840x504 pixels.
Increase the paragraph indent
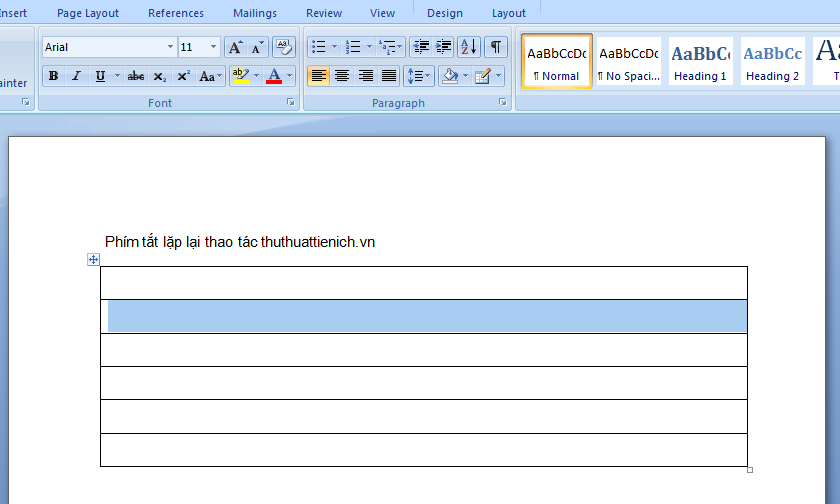[x=444, y=47]
